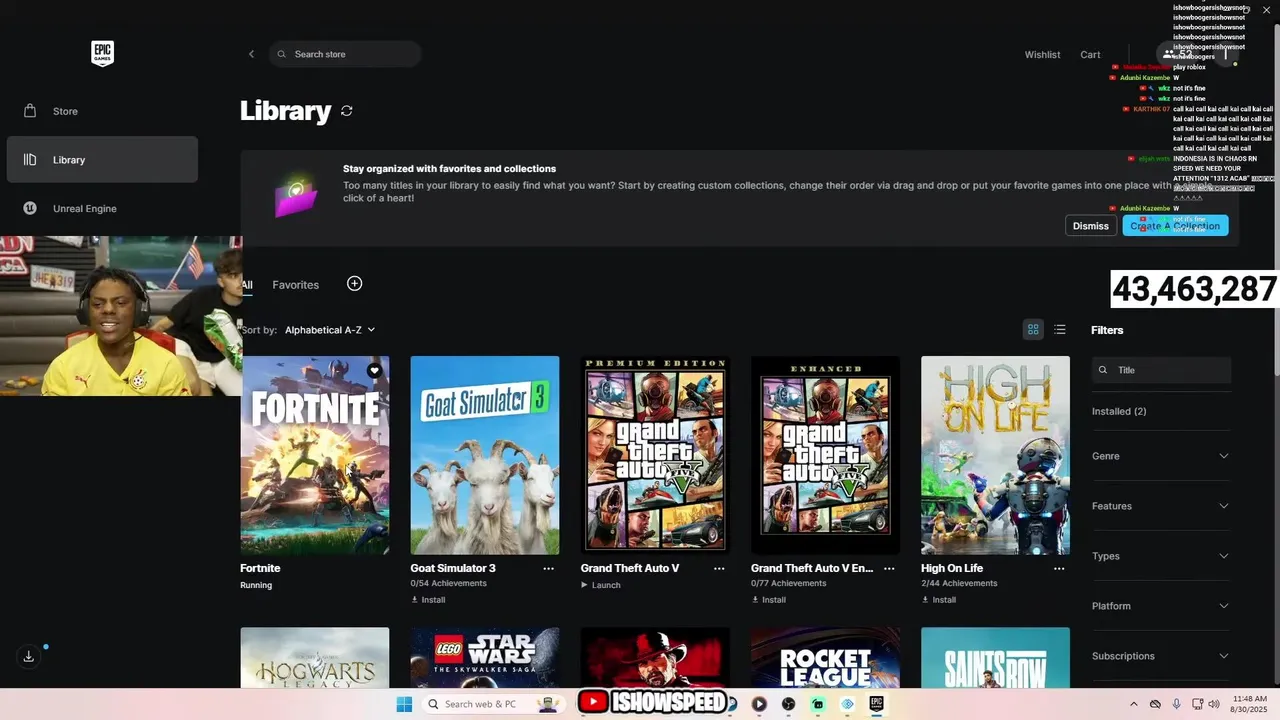The width and height of the screenshot is (1280, 720).
Task: Click the Epic Games logo
Action: click(x=102, y=54)
